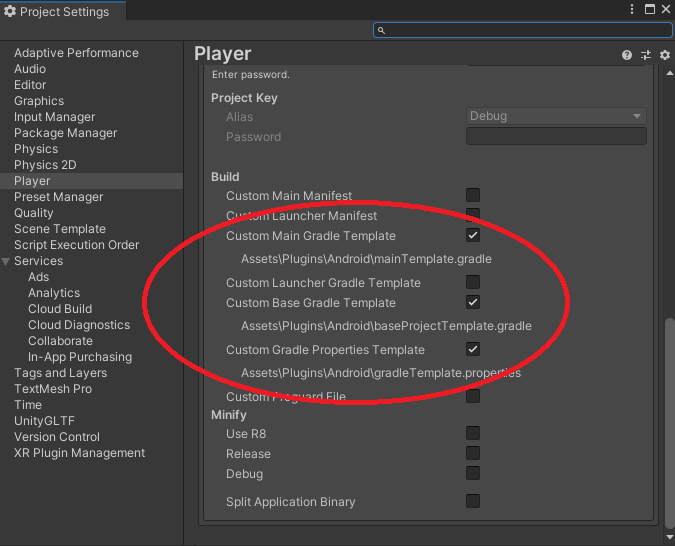Click the mainTemplate.gradle path text
This screenshot has width=675, height=546.
[x=366, y=259]
